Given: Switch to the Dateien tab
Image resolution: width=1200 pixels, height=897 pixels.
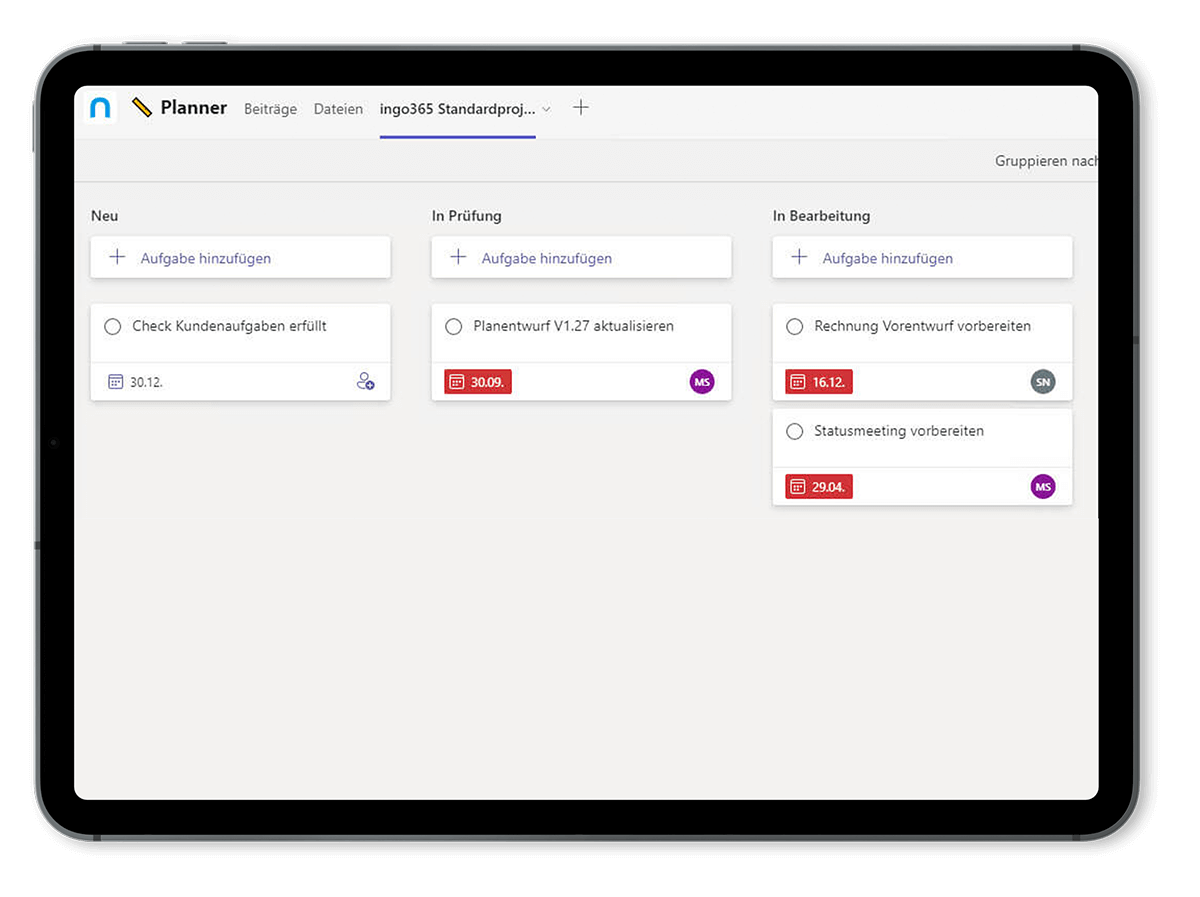Looking at the screenshot, I should click(x=338, y=109).
